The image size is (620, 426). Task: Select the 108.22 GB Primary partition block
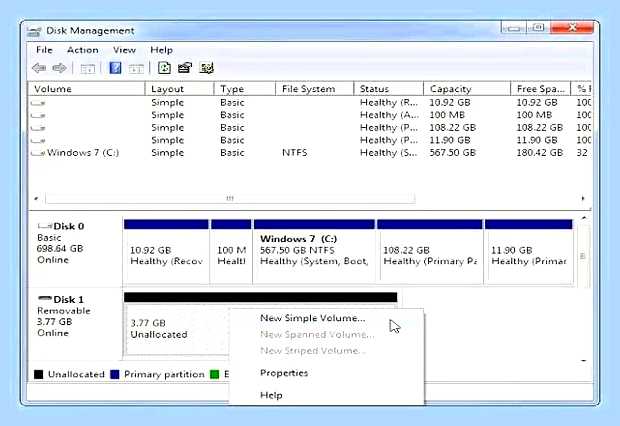pos(430,252)
